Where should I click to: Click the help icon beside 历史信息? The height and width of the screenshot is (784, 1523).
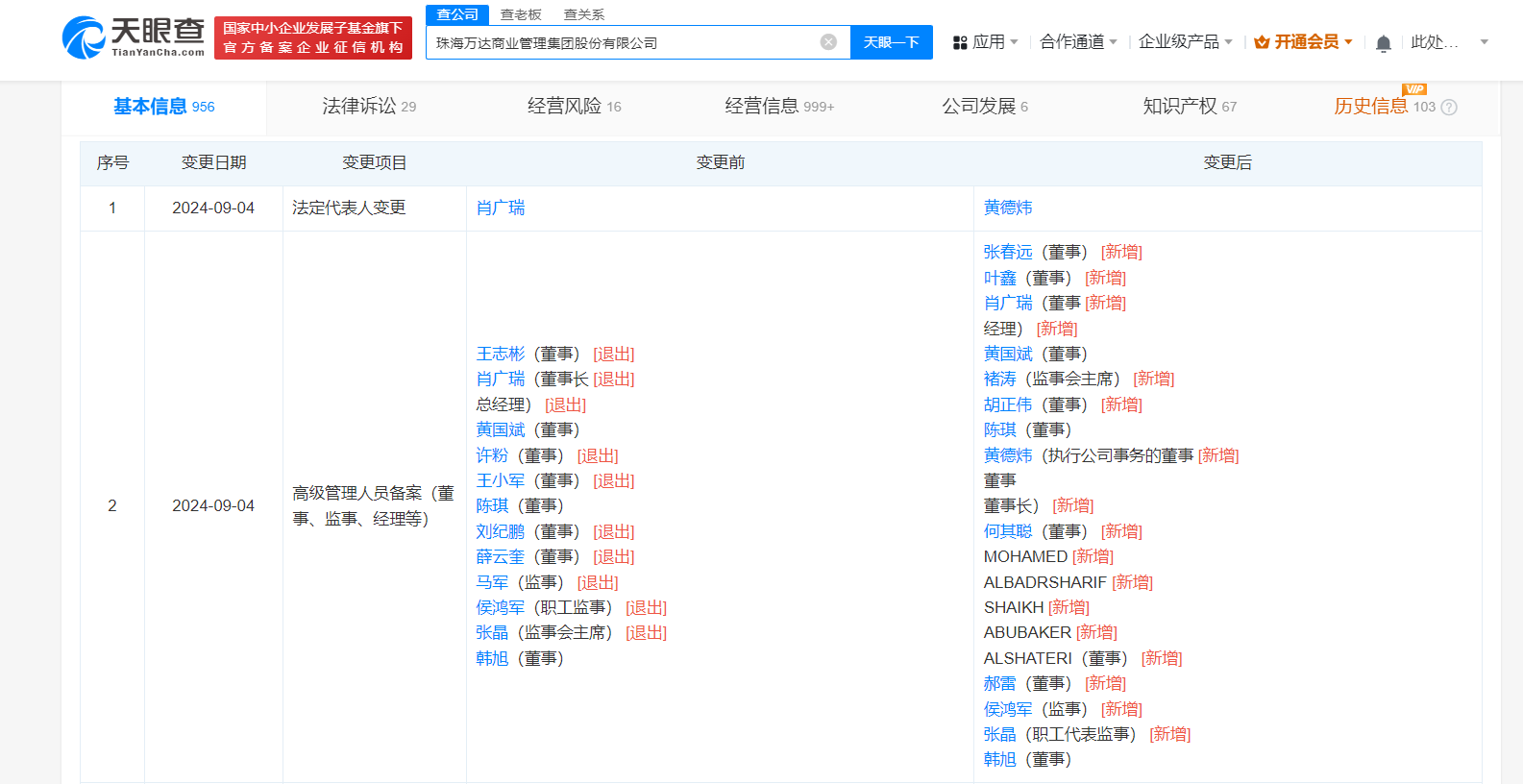coord(1449,108)
